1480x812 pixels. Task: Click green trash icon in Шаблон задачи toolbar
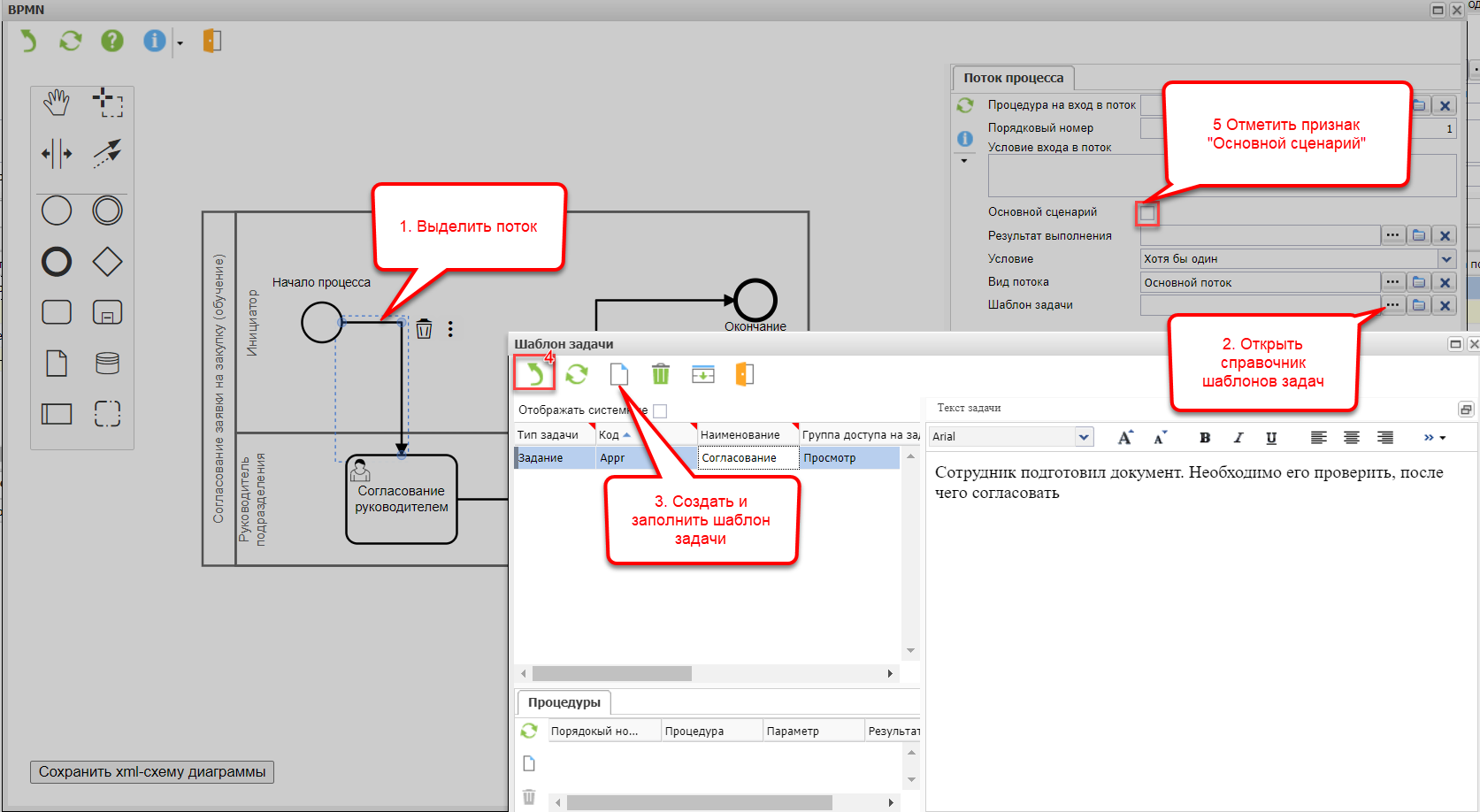click(x=661, y=374)
